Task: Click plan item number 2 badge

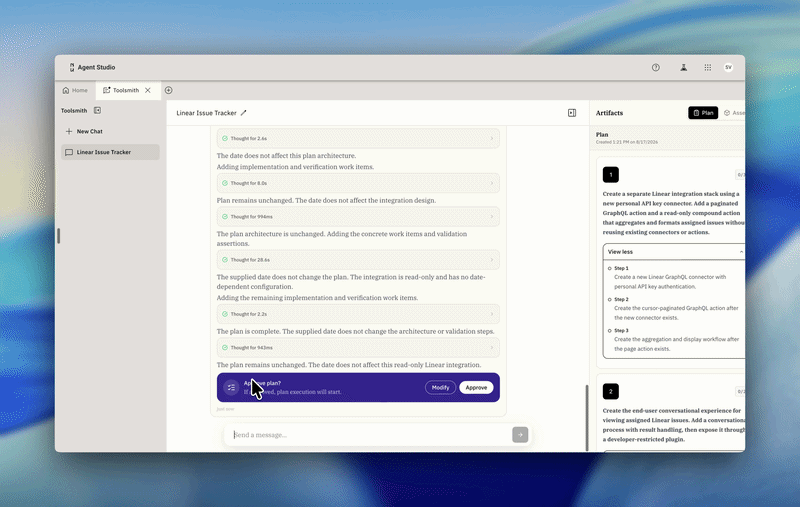Action: [611, 392]
